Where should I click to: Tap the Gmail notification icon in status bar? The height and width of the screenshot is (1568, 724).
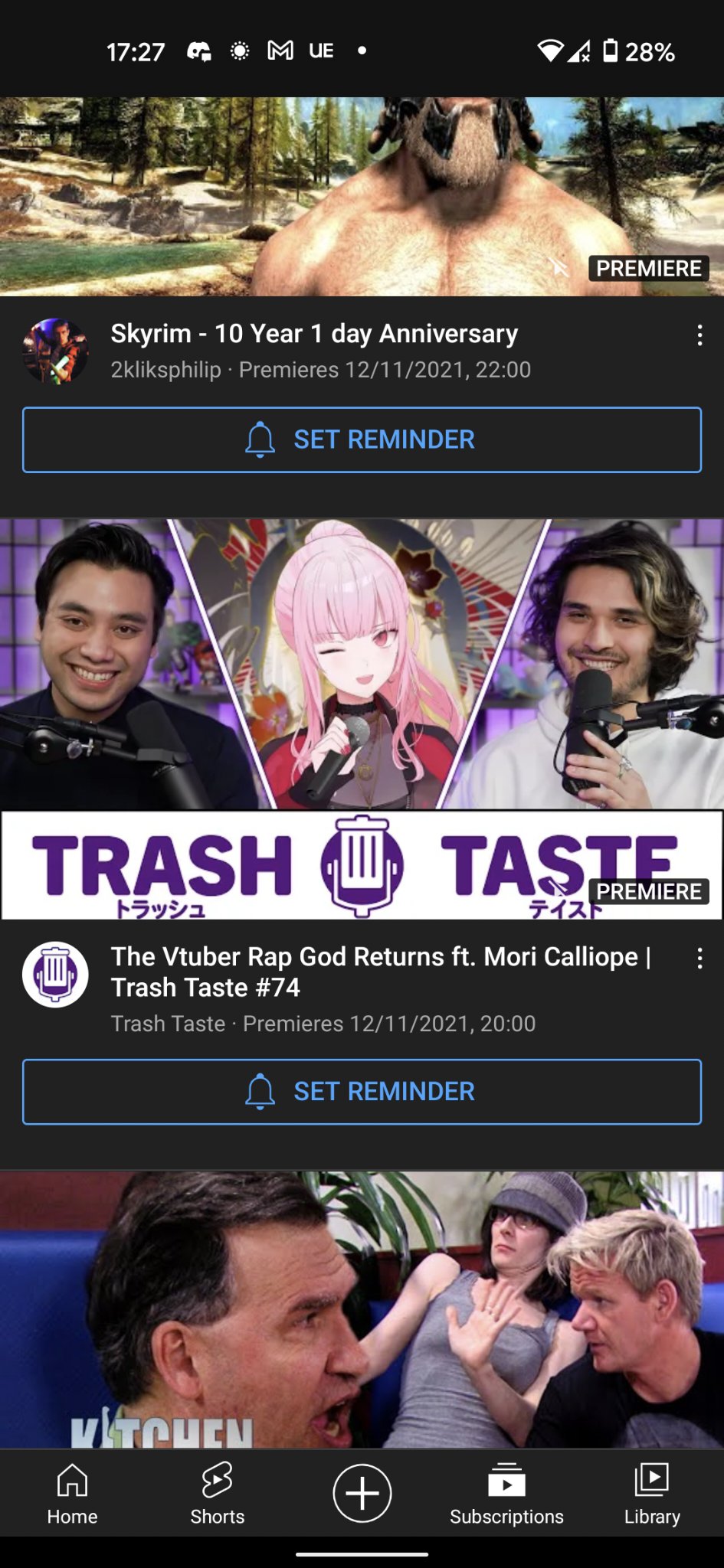pyautogui.click(x=280, y=51)
